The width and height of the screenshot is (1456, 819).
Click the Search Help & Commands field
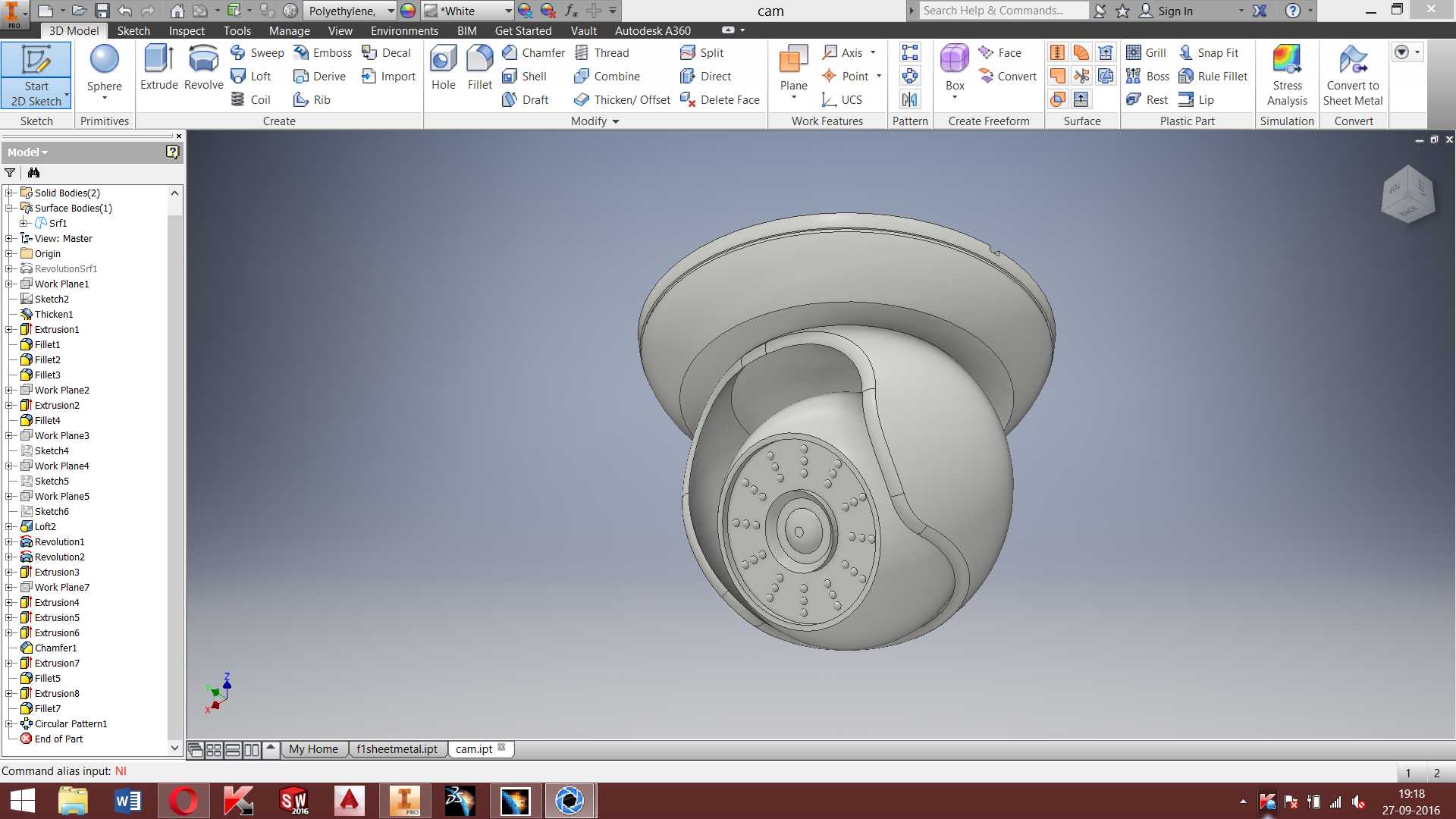point(1003,11)
